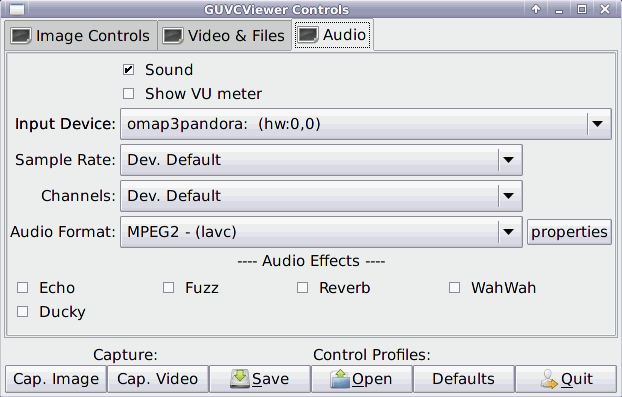Viewport: 622px width, 397px height.
Task: Click the Image Controls tab monitor icon
Action: click(21, 36)
